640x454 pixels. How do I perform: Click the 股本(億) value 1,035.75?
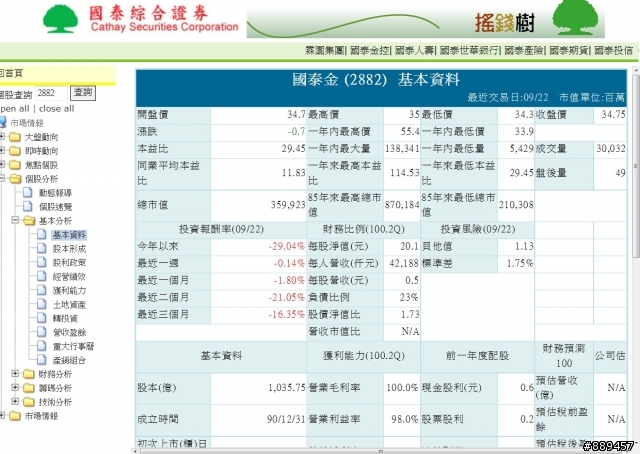(x=287, y=387)
